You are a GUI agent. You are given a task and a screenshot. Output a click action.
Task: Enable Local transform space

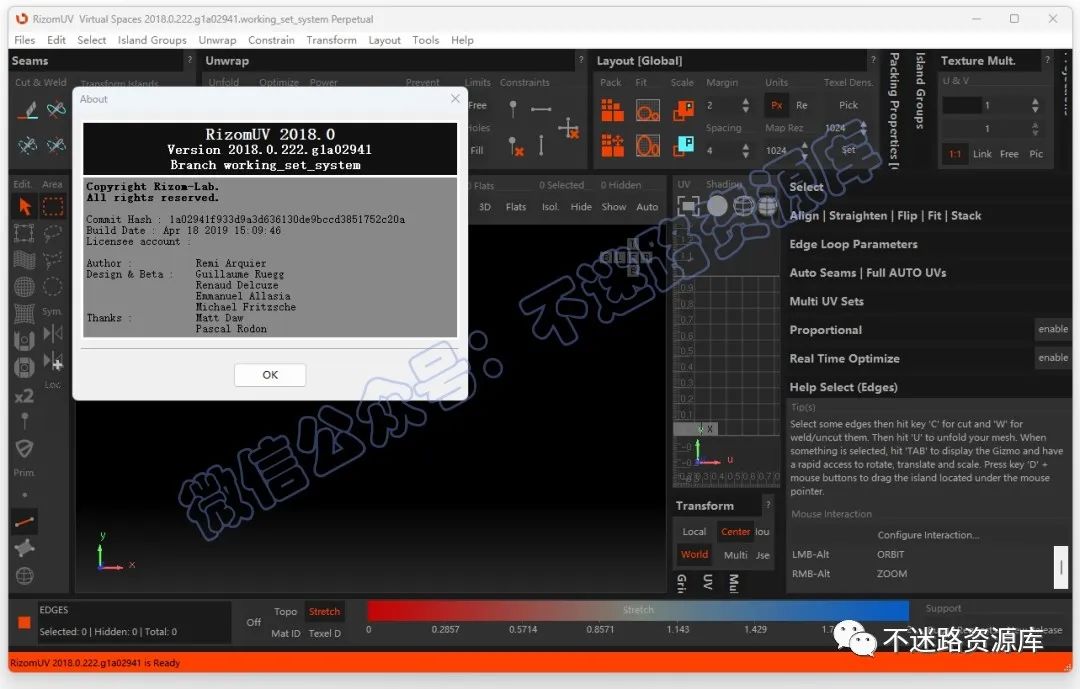point(694,532)
